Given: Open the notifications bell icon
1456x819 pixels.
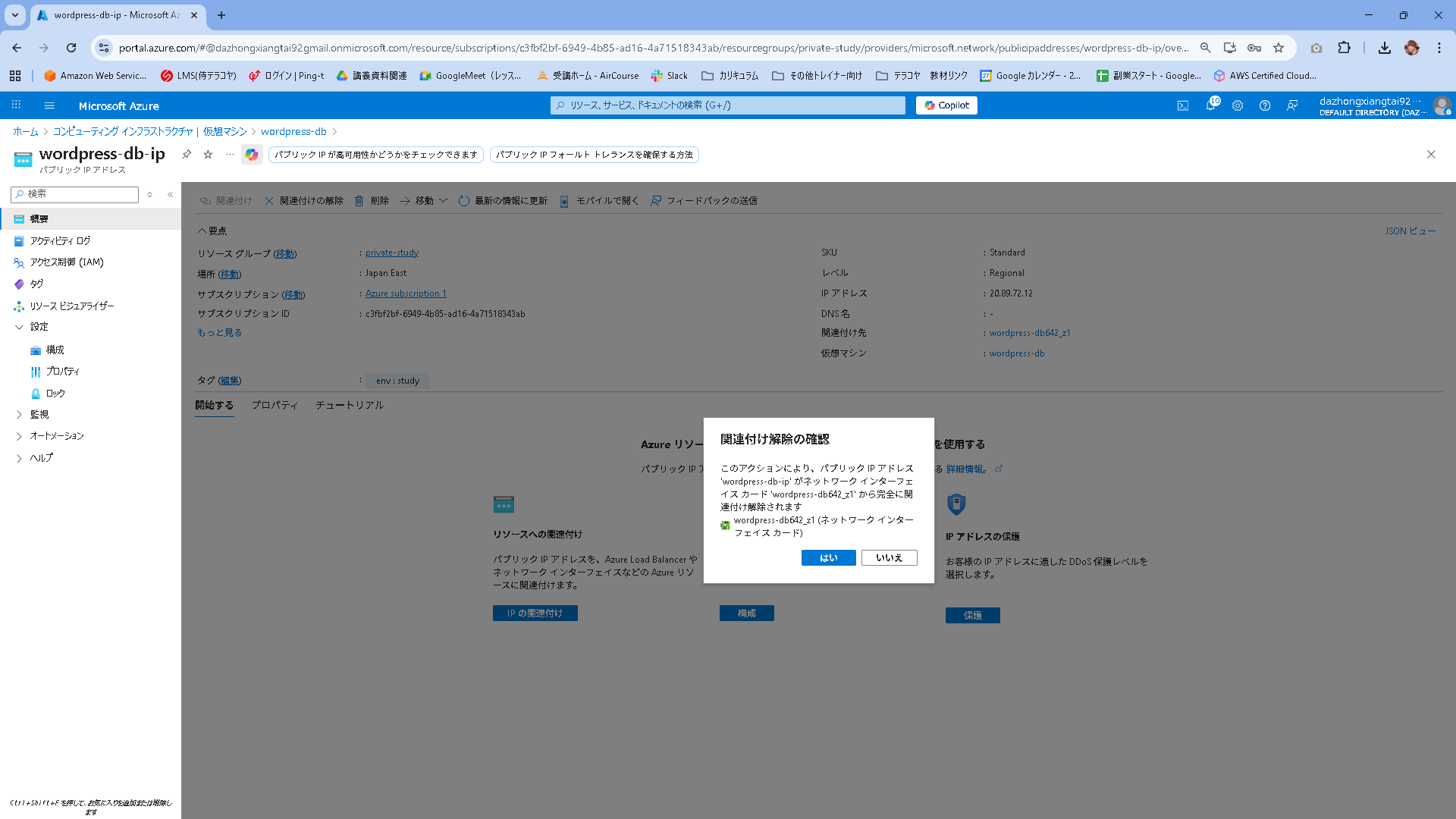Looking at the screenshot, I should tap(1210, 105).
